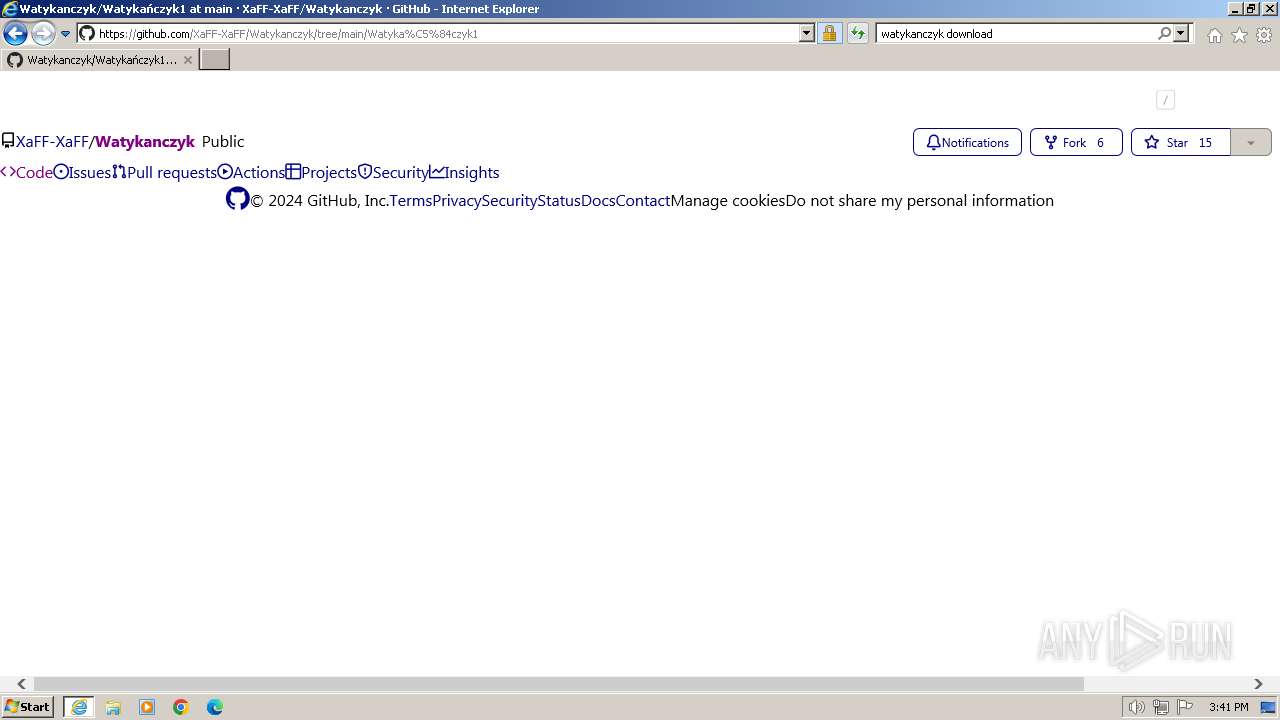The width and height of the screenshot is (1280, 720).
Task: Open a new blank browser tab
Action: (x=215, y=59)
